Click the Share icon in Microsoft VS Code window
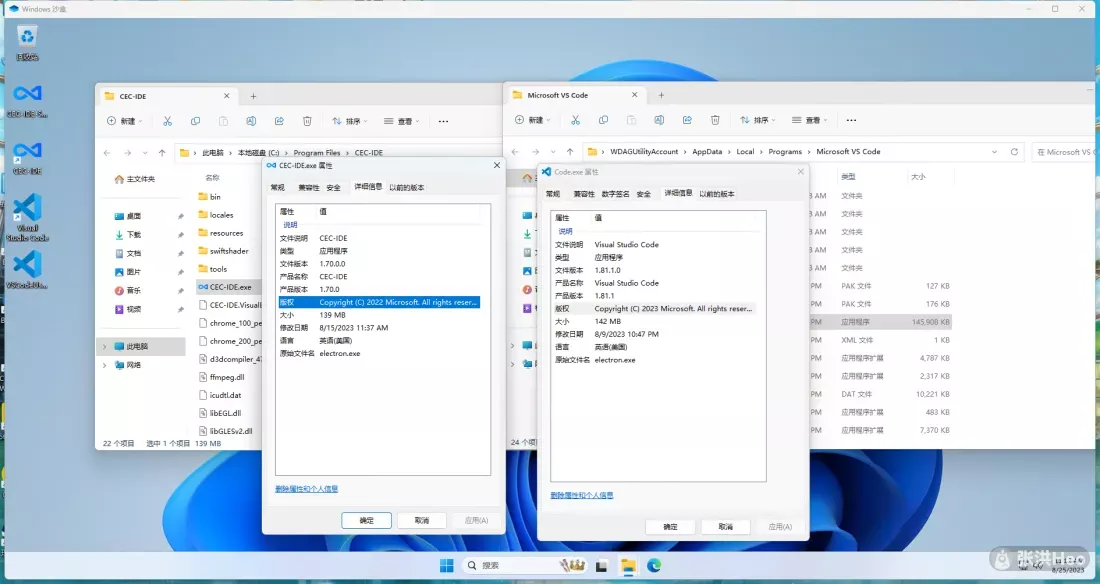 click(x=688, y=120)
